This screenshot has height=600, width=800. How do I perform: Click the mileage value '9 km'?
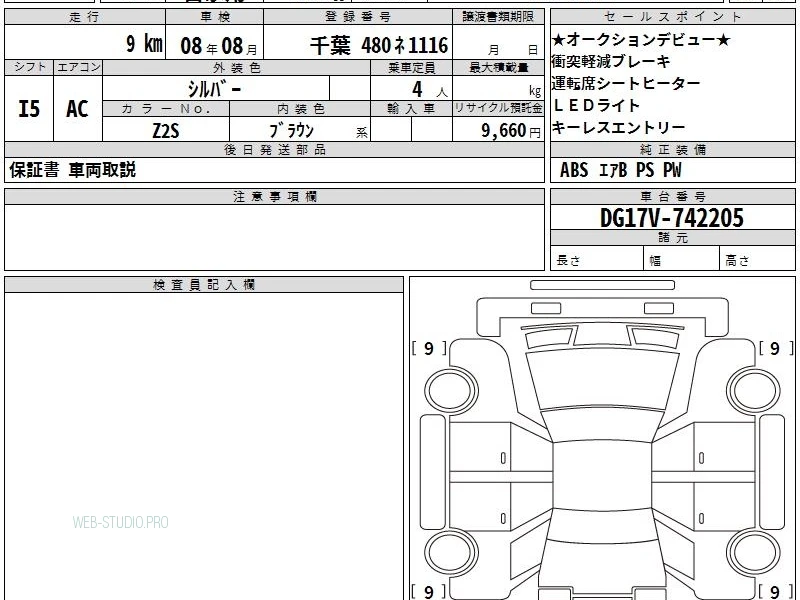[x=144, y=43]
